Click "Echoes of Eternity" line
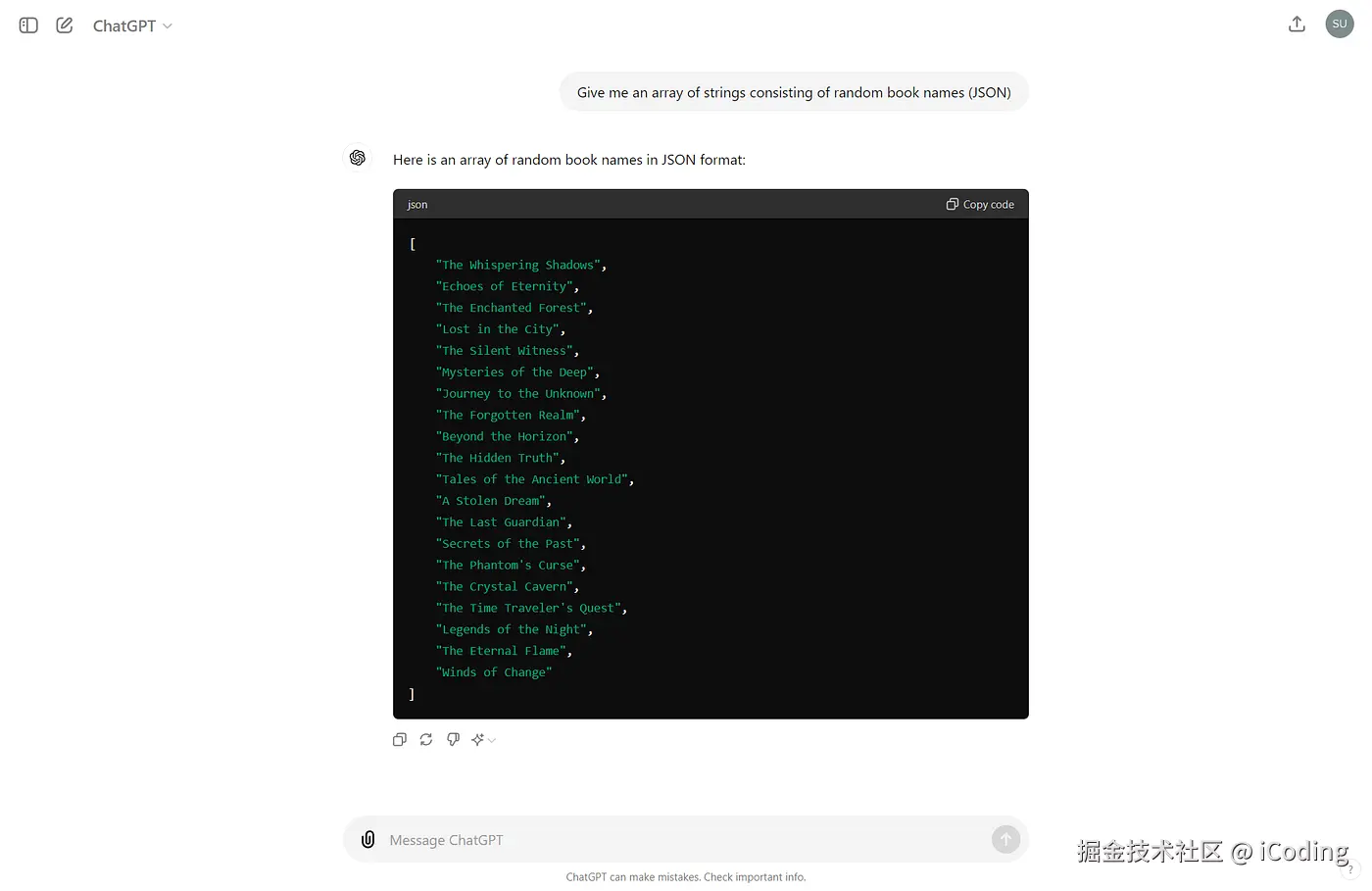 pyautogui.click(x=508, y=286)
